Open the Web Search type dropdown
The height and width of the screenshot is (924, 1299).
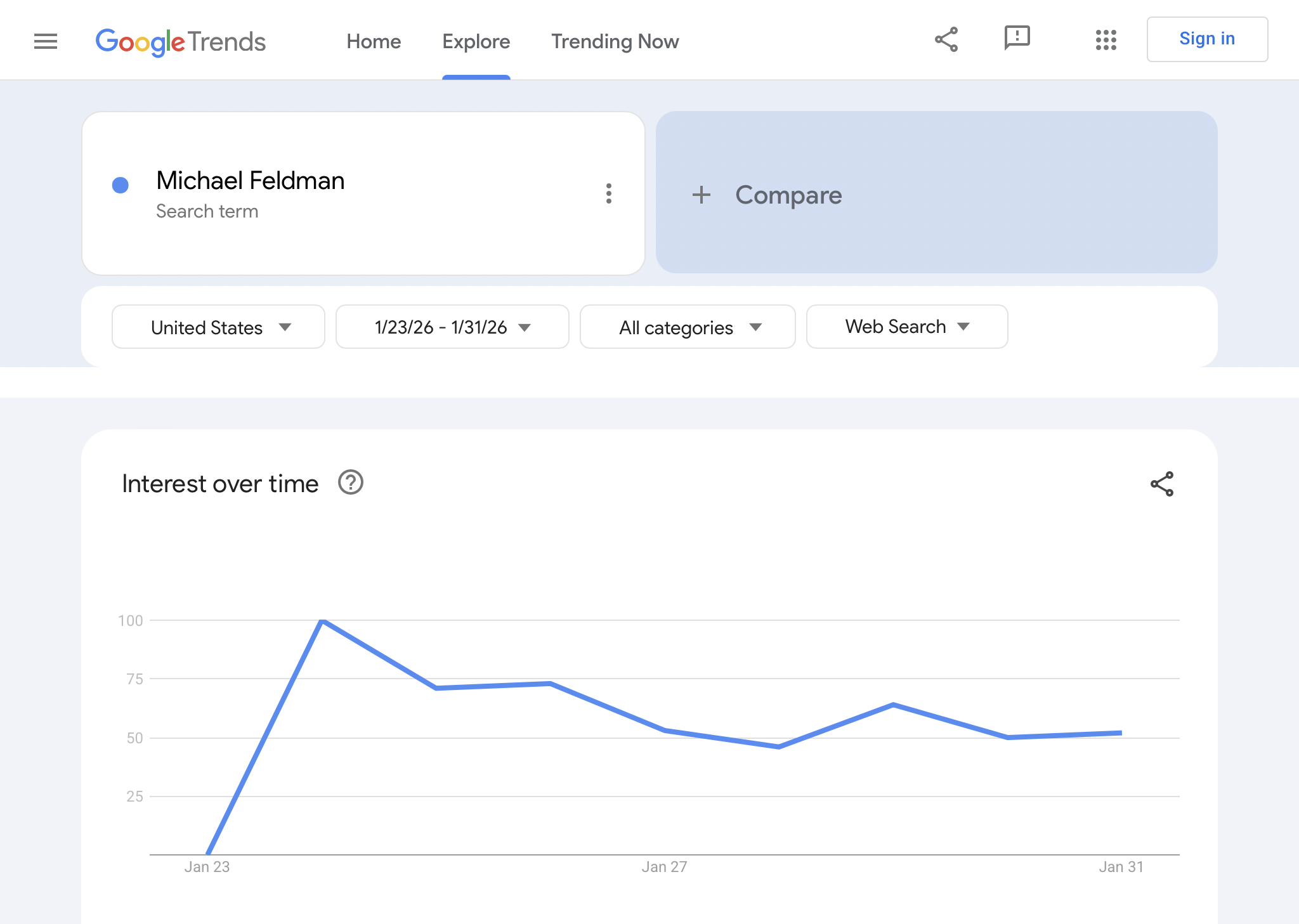pyautogui.click(x=906, y=327)
